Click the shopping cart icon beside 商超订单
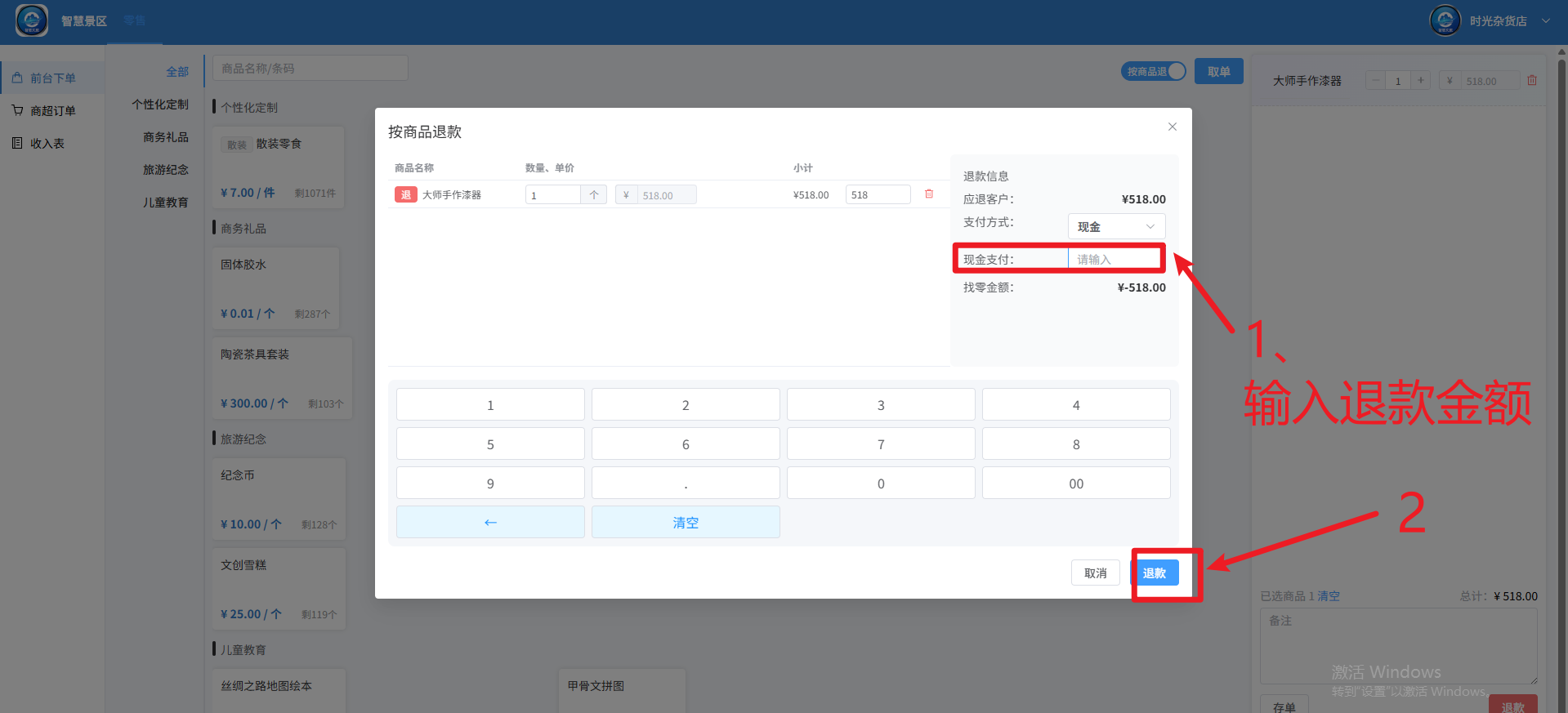 (x=17, y=110)
